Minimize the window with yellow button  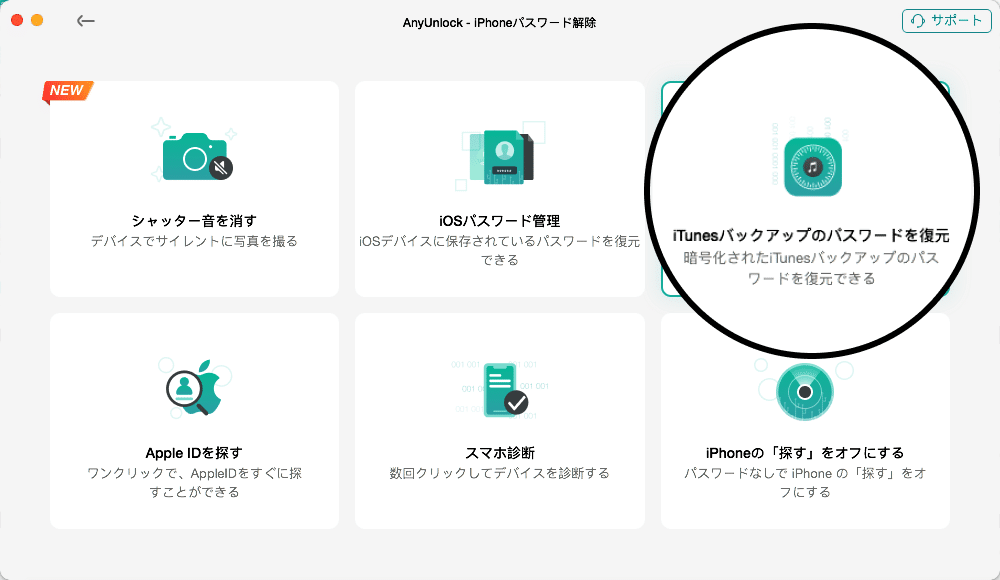[37, 20]
